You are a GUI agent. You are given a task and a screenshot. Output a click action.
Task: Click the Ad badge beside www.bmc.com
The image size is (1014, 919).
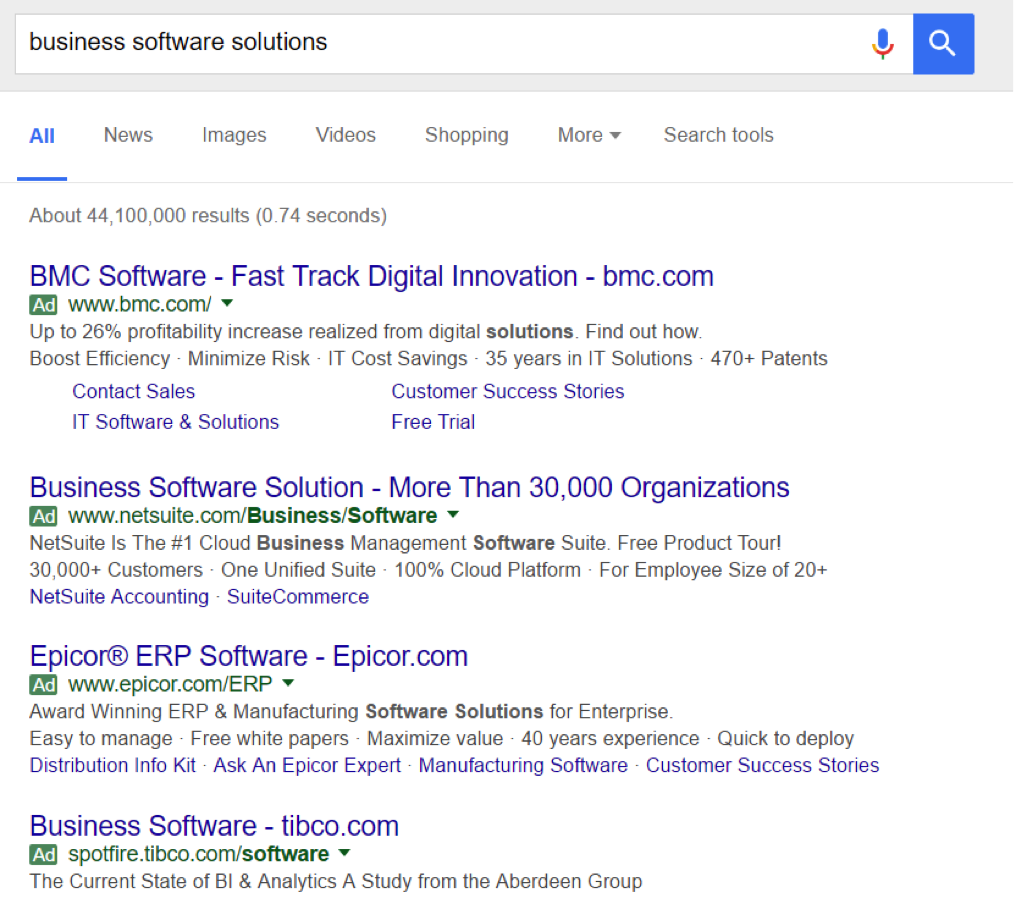(43, 305)
